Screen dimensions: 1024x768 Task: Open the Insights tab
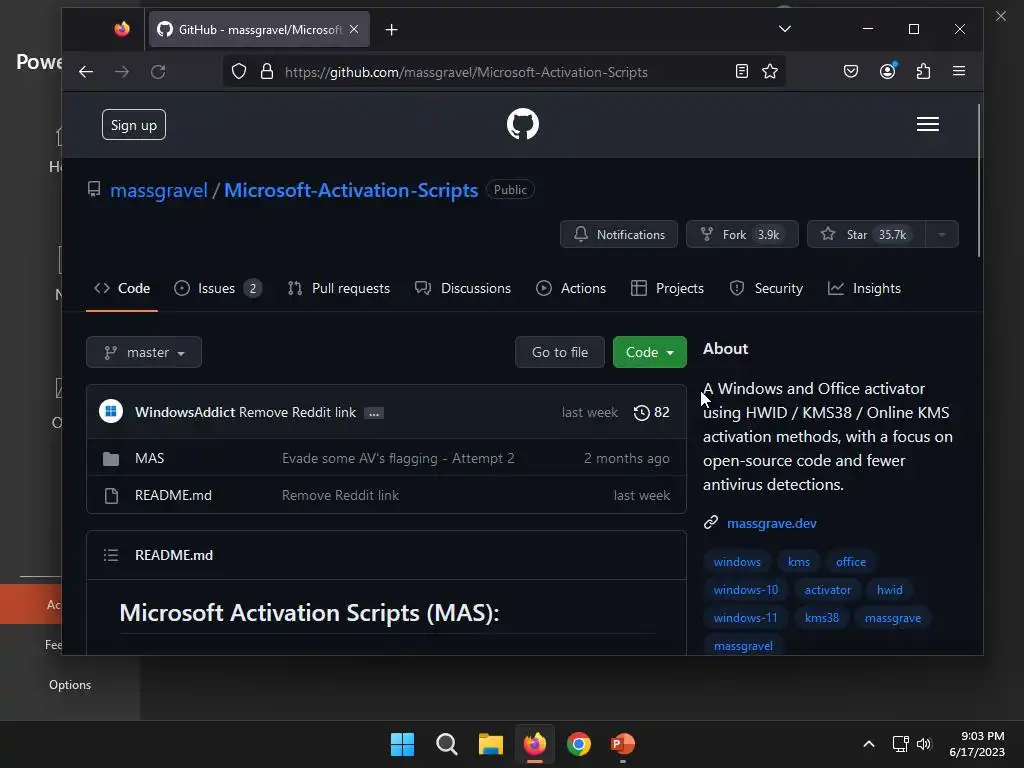pyautogui.click(x=864, y=288)
